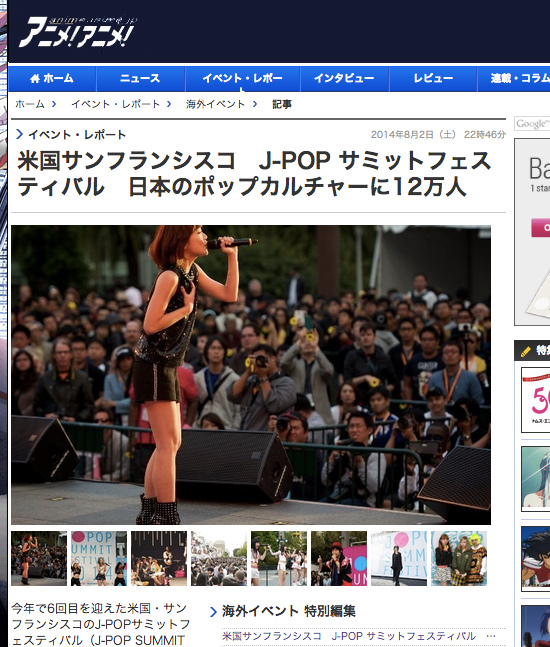
Task: Click the アニメ!アニメ! site logo
Action: point(78,32)
